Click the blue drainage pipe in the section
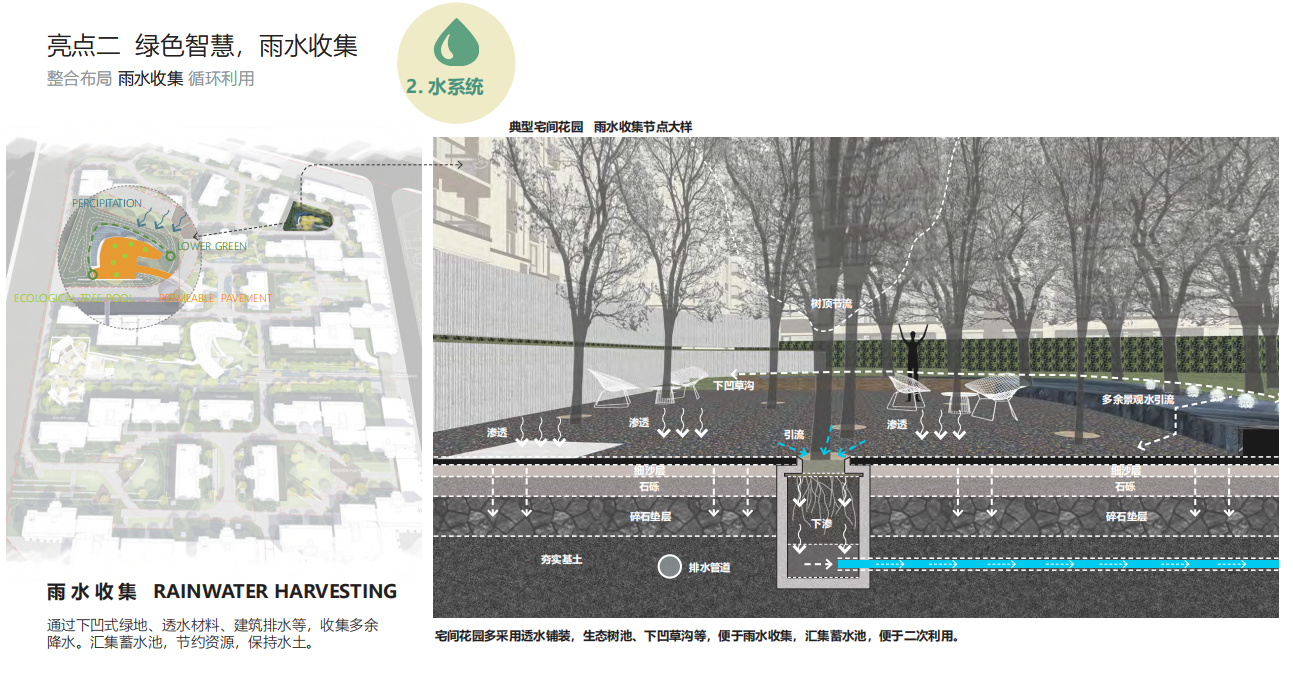Screen dimensions: 1293x686 click(1058, 564)
